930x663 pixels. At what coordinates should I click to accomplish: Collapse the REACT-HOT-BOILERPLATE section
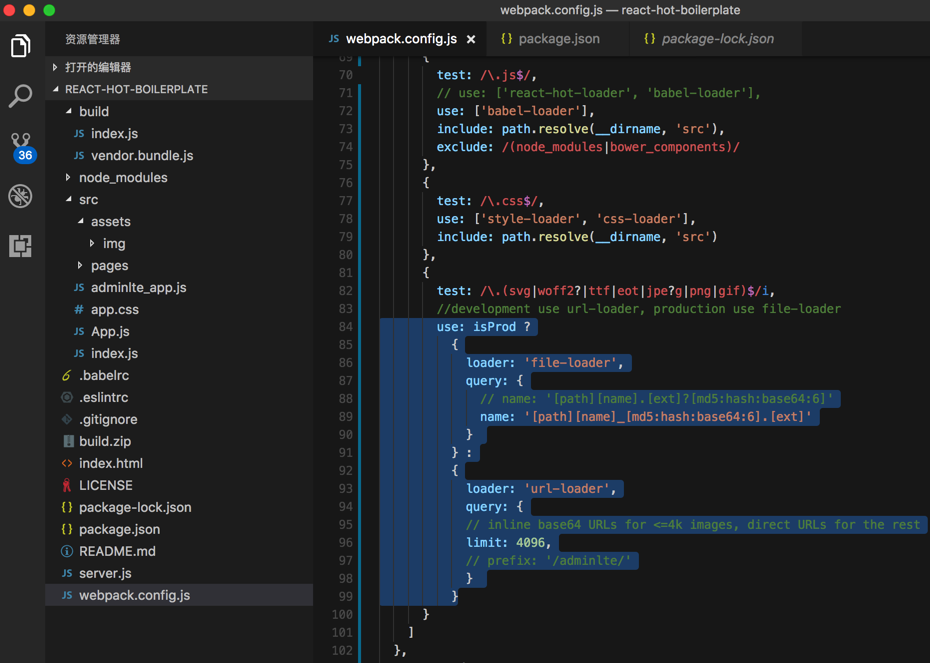pyautogui.click(x=136, y=89)
